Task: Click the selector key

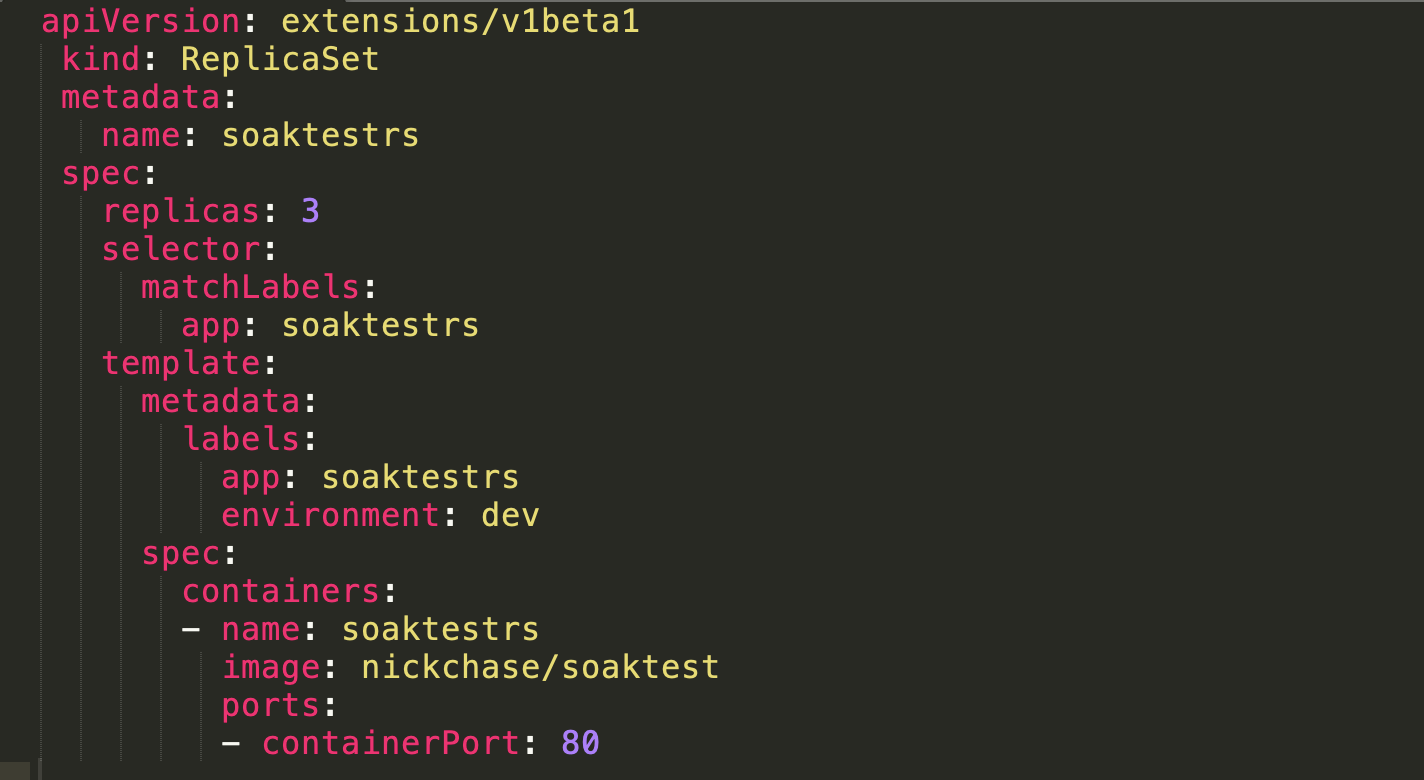Action: (x=181, y=249)
